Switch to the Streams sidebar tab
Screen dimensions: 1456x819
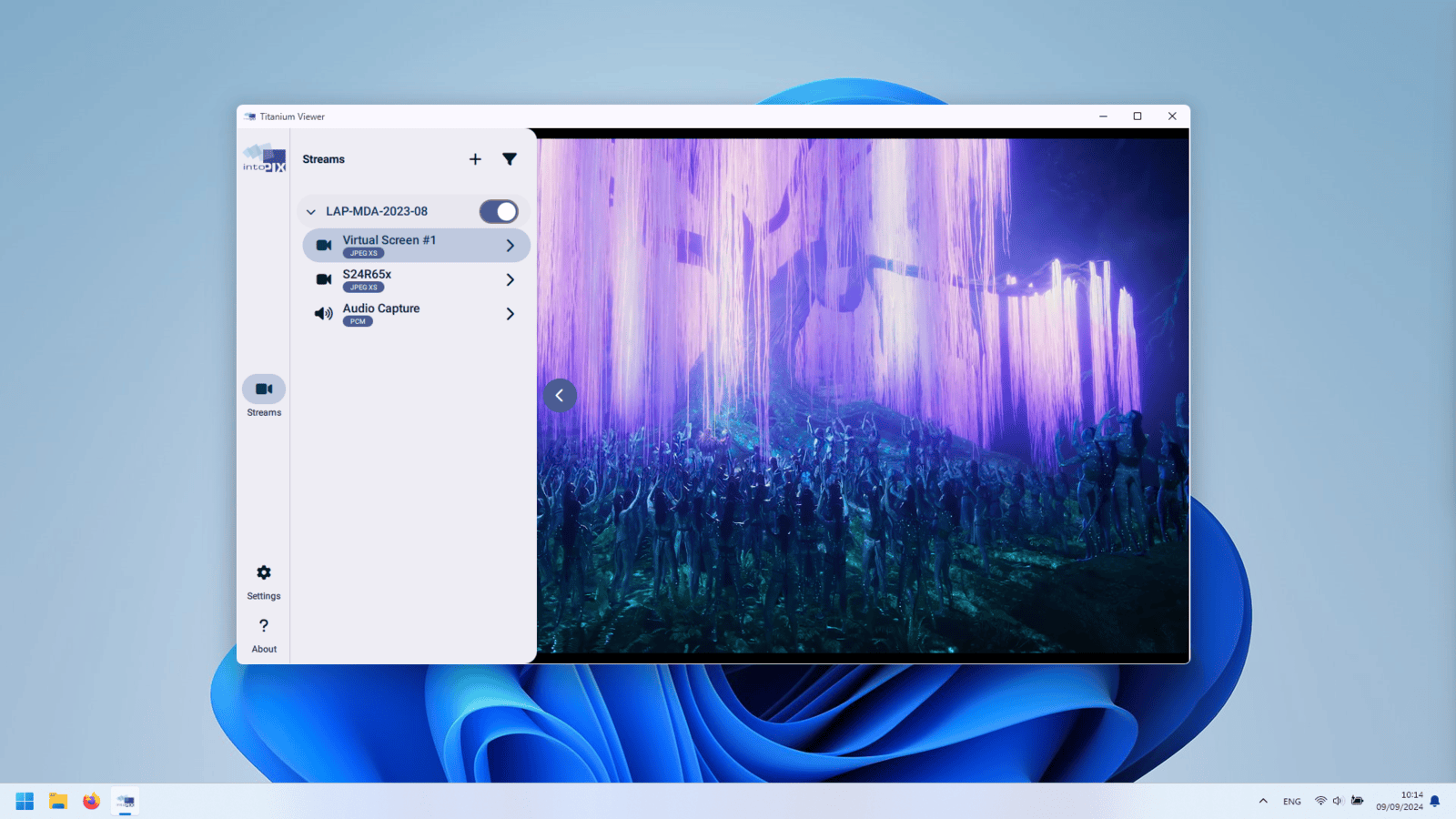click(264, 389)
